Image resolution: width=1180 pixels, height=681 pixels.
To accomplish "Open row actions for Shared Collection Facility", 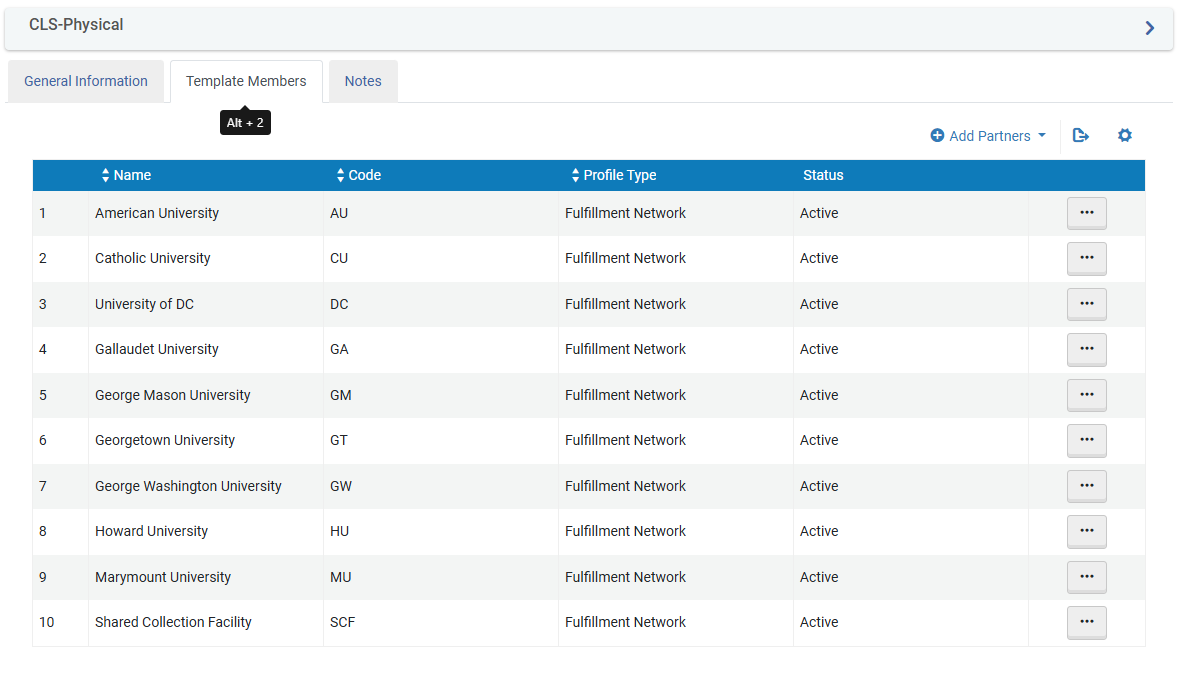I will pos(1086,622).
